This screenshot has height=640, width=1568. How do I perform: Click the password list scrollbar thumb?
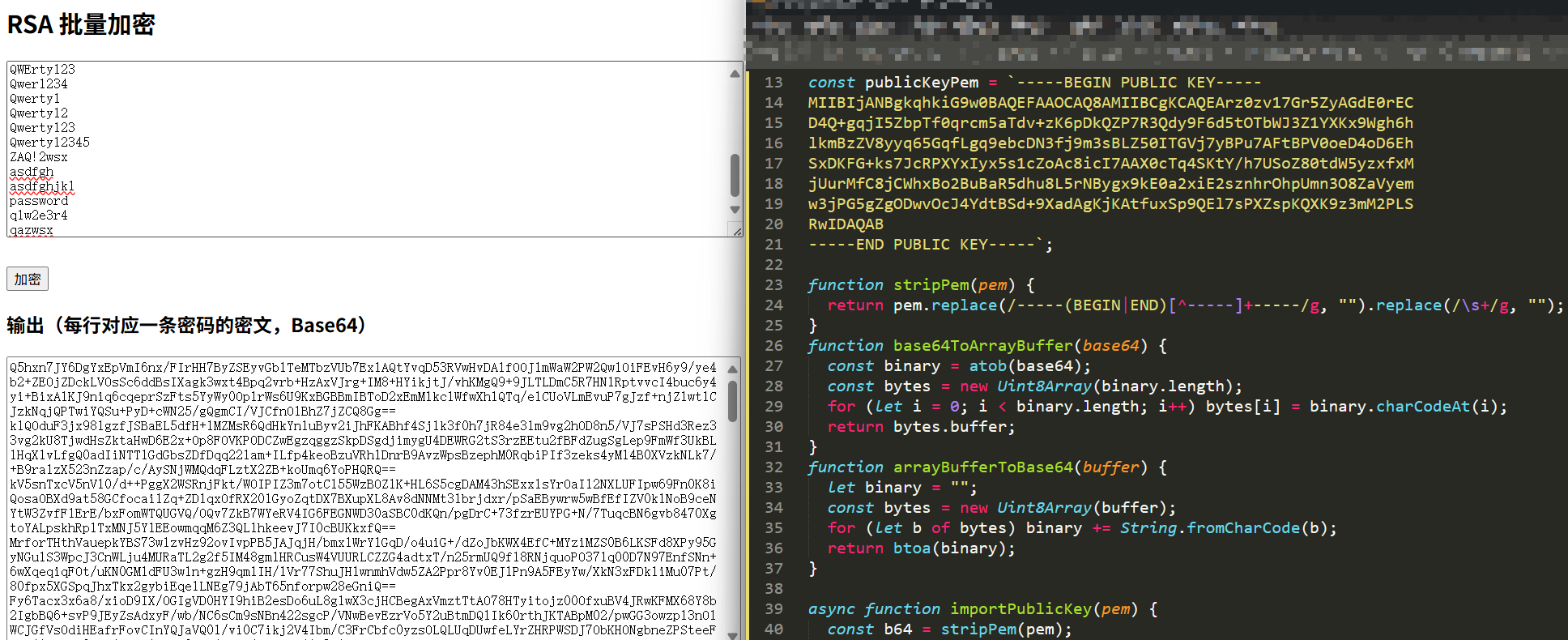click(735, 175)
